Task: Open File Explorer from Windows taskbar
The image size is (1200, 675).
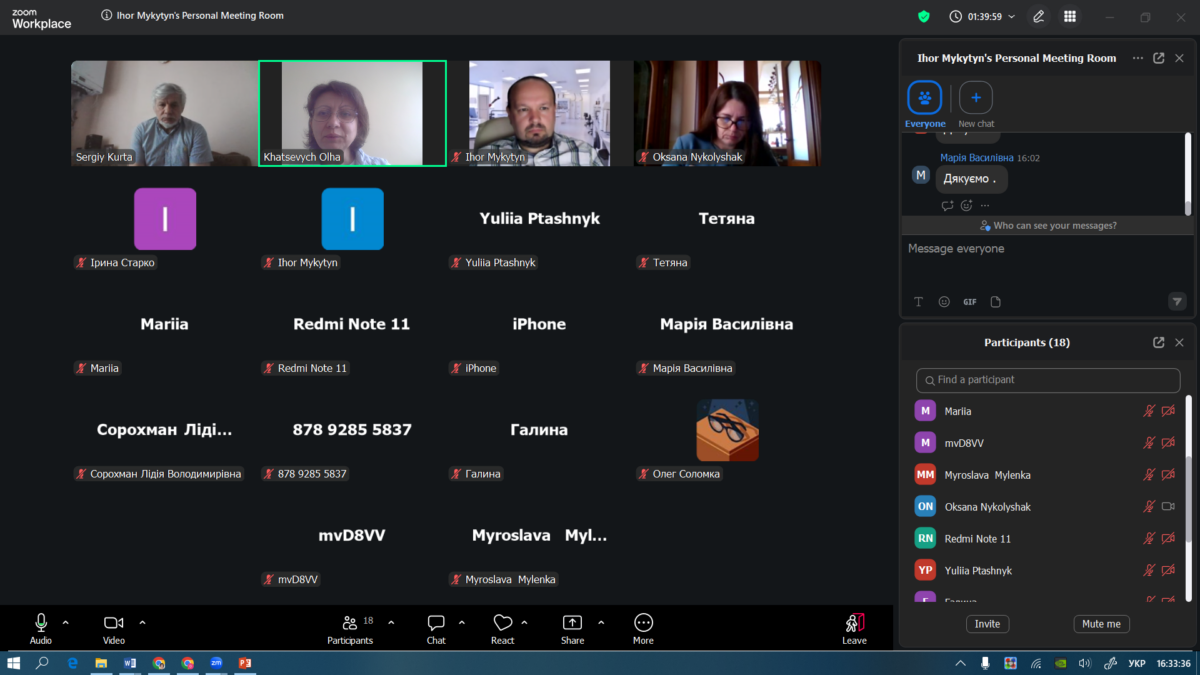Action: (101, 663)
